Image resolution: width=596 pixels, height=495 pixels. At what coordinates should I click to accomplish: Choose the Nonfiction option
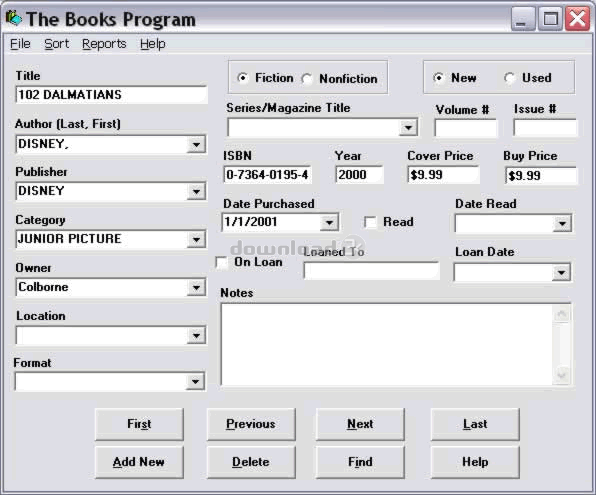[306, 79]
